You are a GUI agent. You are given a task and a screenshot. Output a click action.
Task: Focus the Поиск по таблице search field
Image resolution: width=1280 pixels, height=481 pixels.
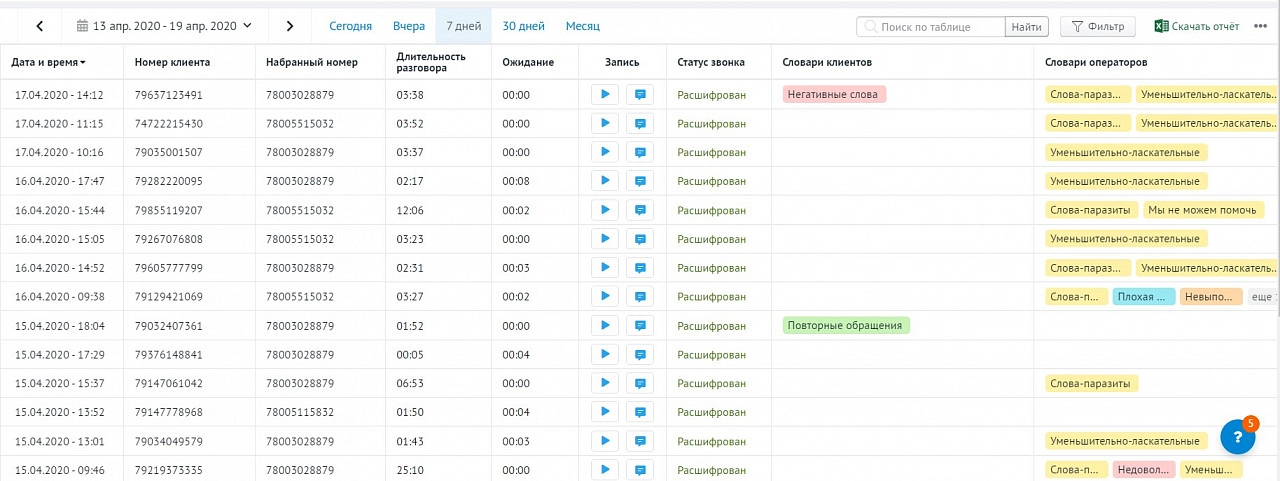pos(930,27)
